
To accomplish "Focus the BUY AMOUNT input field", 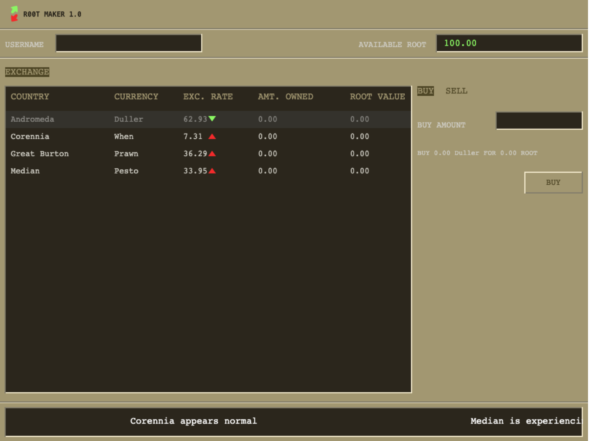I will (539, 121).
